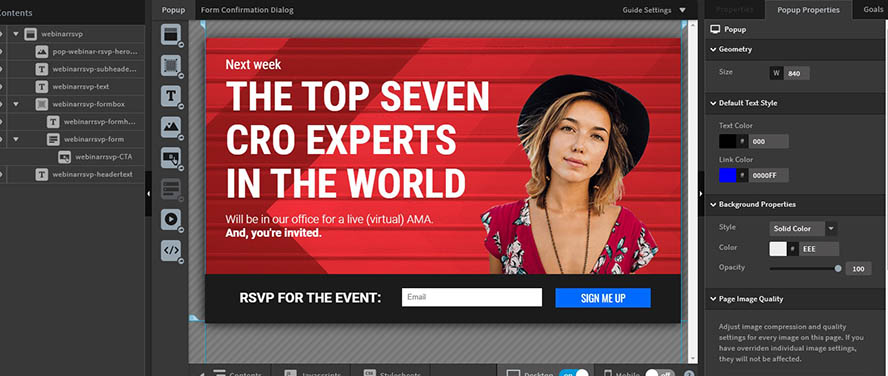
Task: Click the Link Color hex field 0000FF
Action: coord(768,176)
